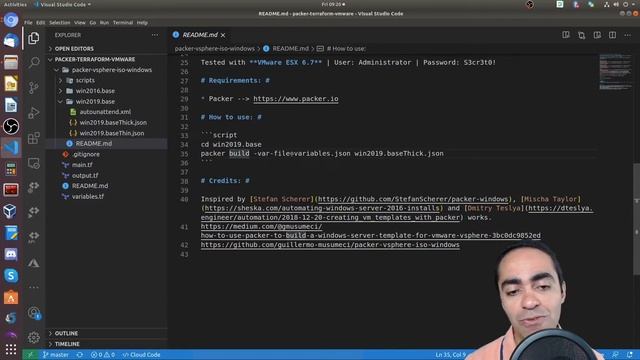The width and height of the screenshot is (640, 360).
Task: Click the remote window indicator in status bar
Action: click(x=30, y=355)
